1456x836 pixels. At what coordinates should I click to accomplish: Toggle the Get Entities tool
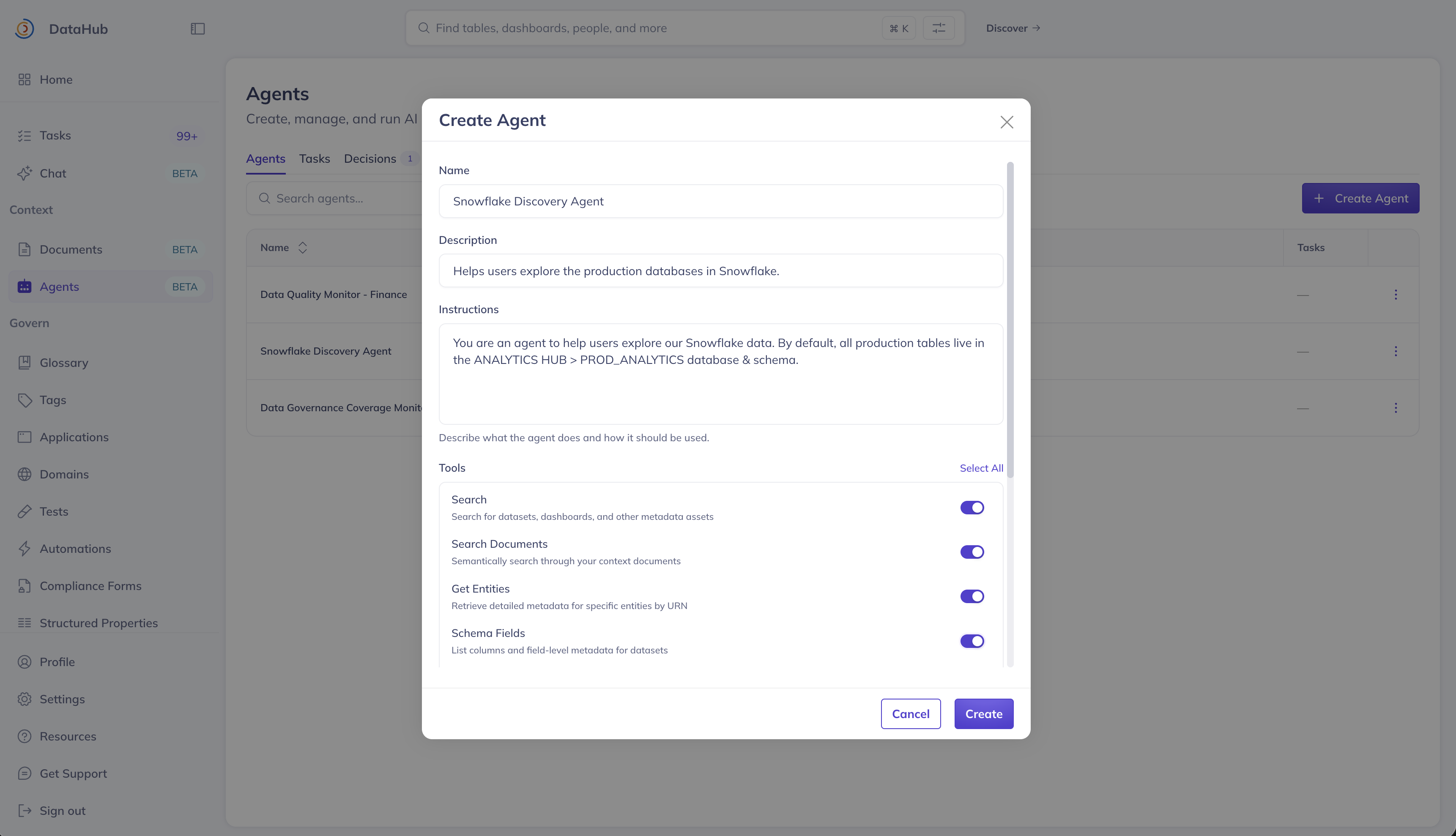click(x=972, y=596)
